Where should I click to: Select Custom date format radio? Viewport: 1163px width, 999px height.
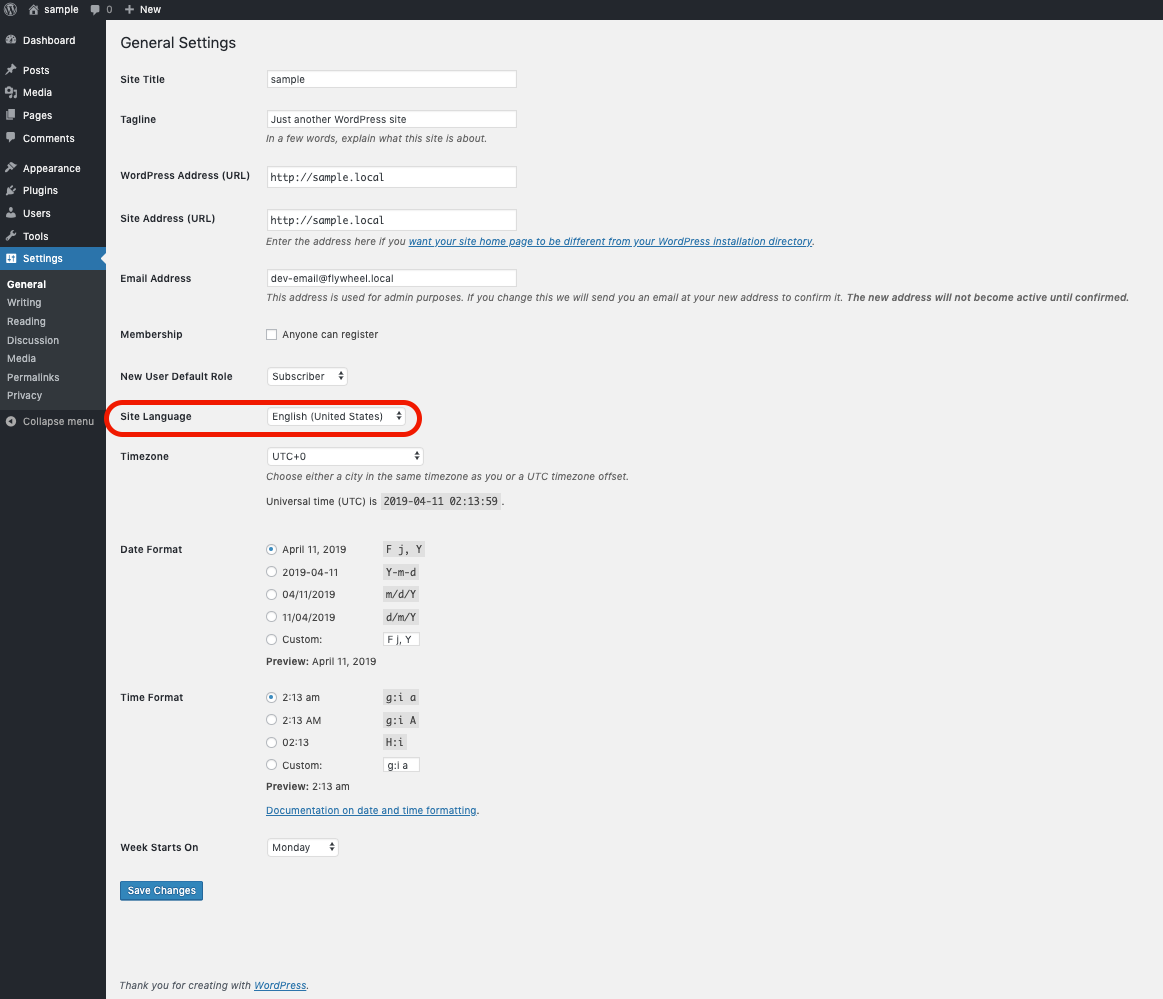(x=271, y=639)
